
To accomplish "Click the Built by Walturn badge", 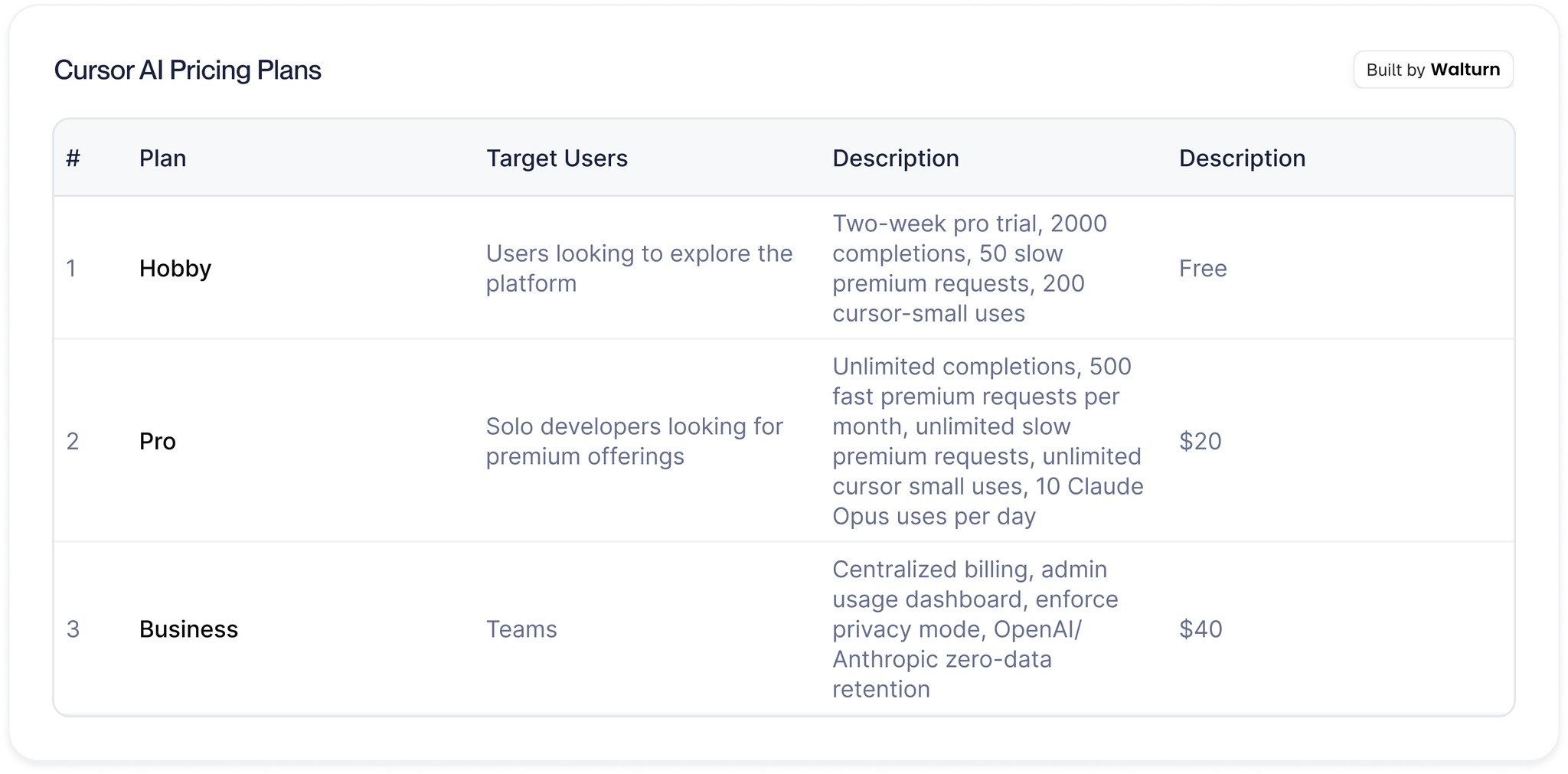I will [1432, 70].
